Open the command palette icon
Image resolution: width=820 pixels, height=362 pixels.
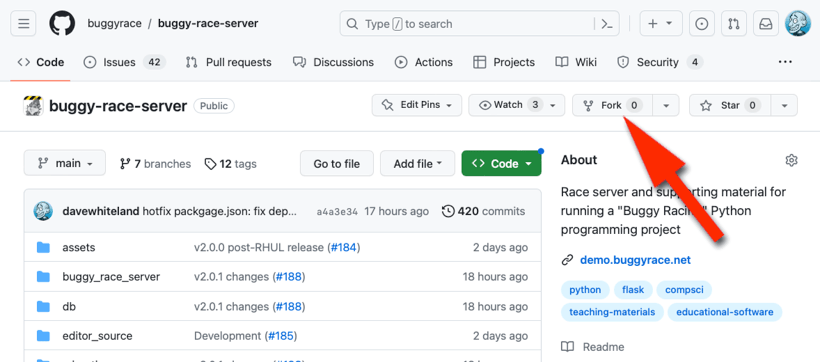point(607,24)
